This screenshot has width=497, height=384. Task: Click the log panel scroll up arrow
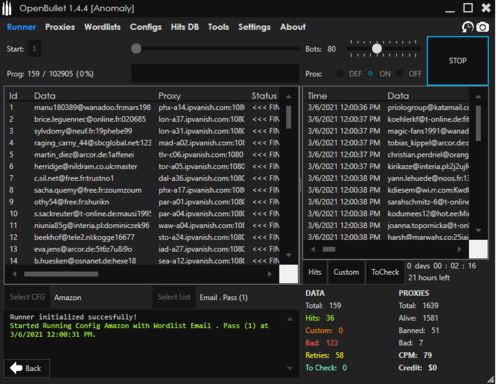290,319
